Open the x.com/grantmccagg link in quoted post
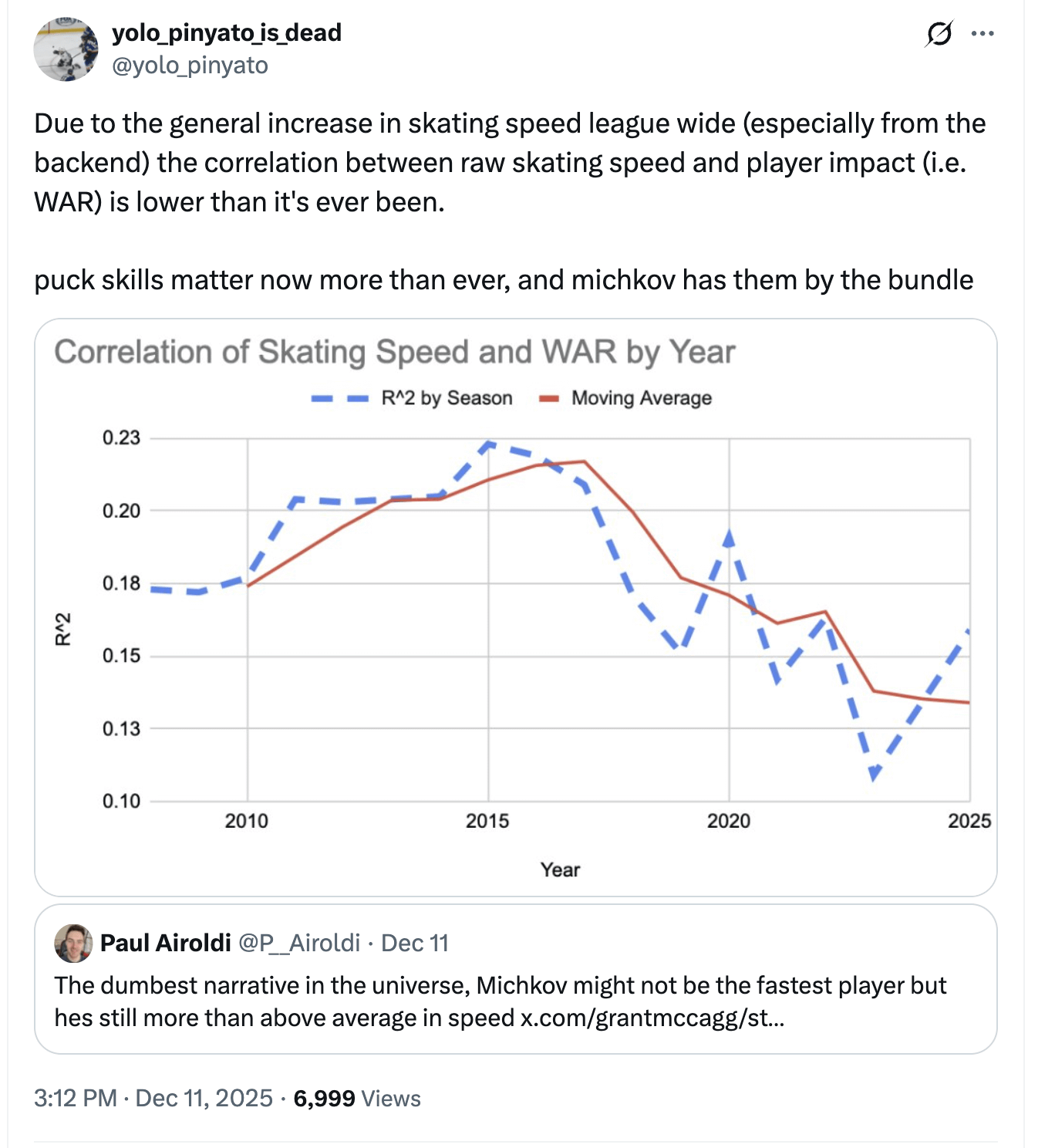This screenshot has width=1055, height=1148. click(x=652, y=1018)
